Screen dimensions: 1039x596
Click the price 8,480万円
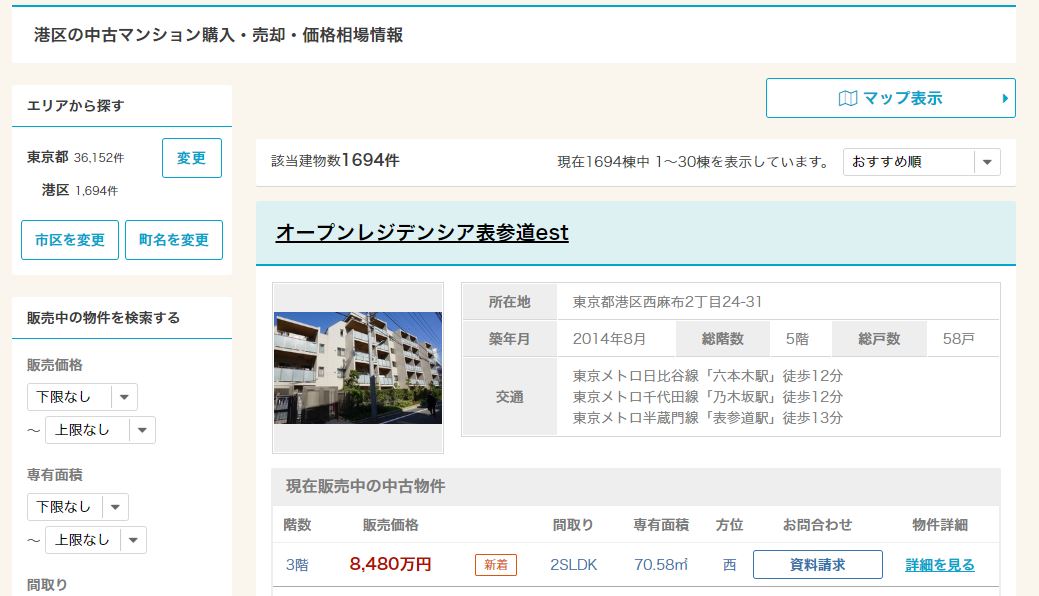390,564
